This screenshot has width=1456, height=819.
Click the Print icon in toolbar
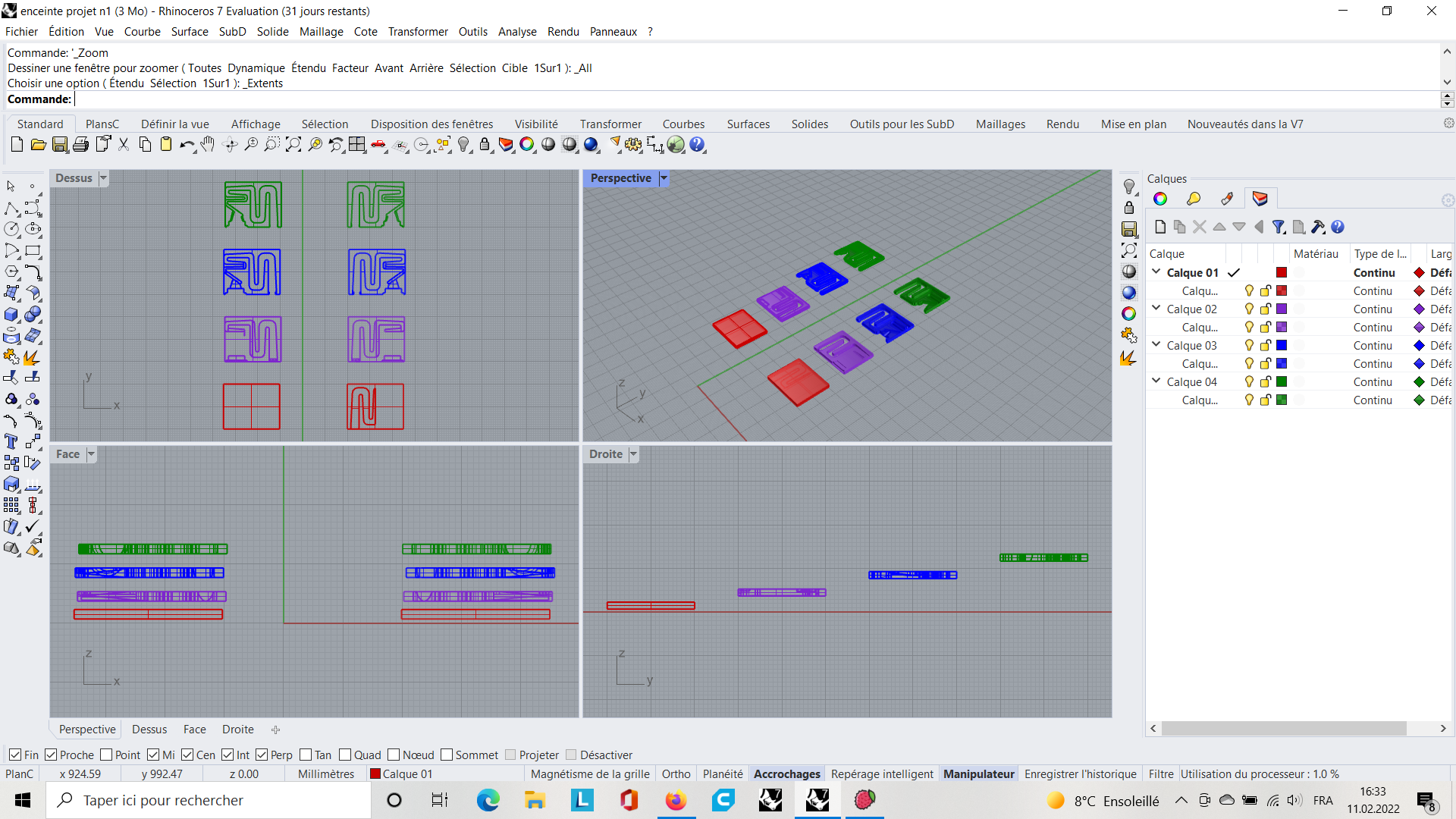click(x=81, y=144)
